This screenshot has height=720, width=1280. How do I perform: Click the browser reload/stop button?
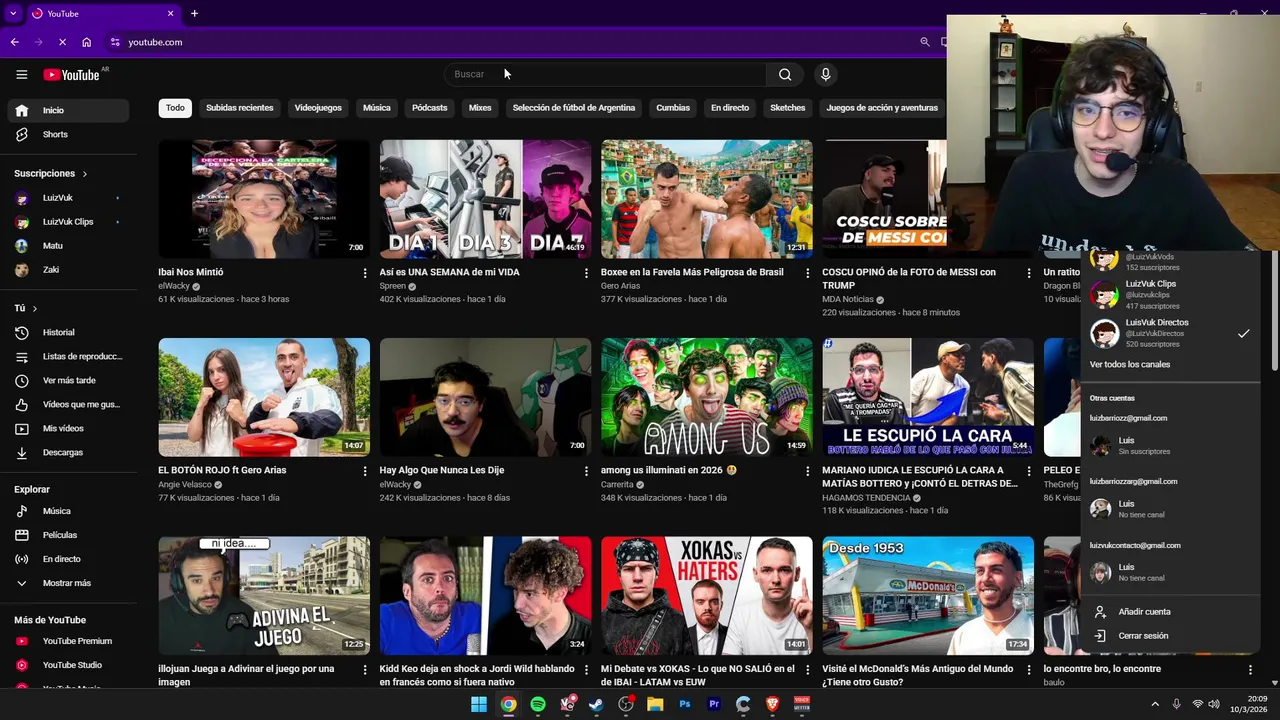(x=62, y=42)
